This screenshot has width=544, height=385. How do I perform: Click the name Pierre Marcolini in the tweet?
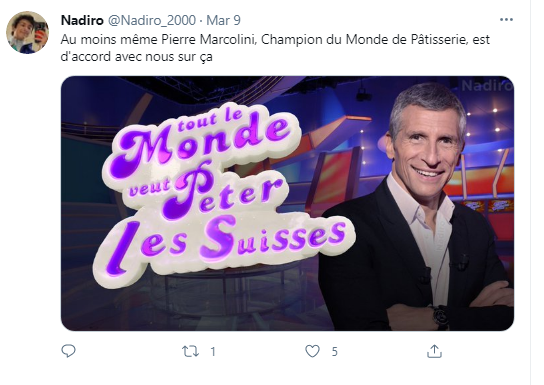(209, 40)
